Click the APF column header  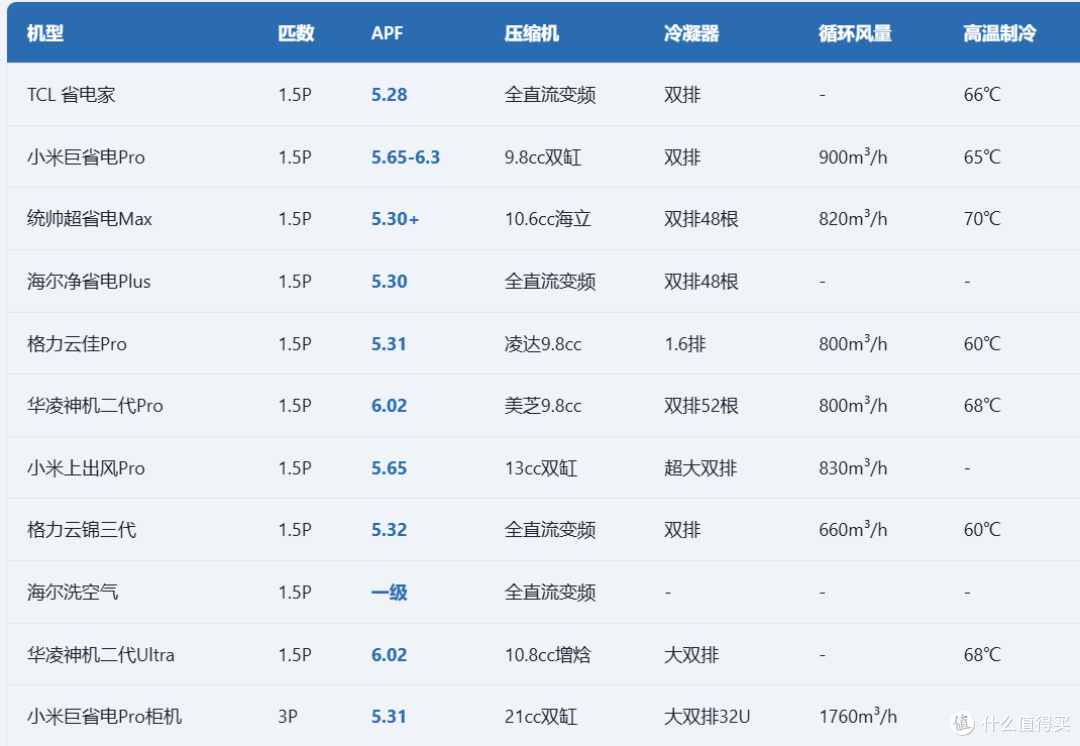[387, 33]
